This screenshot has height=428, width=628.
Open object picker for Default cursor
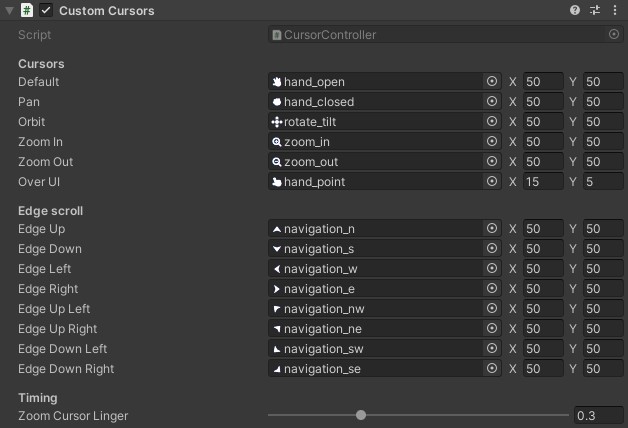(x=492, y=81)
